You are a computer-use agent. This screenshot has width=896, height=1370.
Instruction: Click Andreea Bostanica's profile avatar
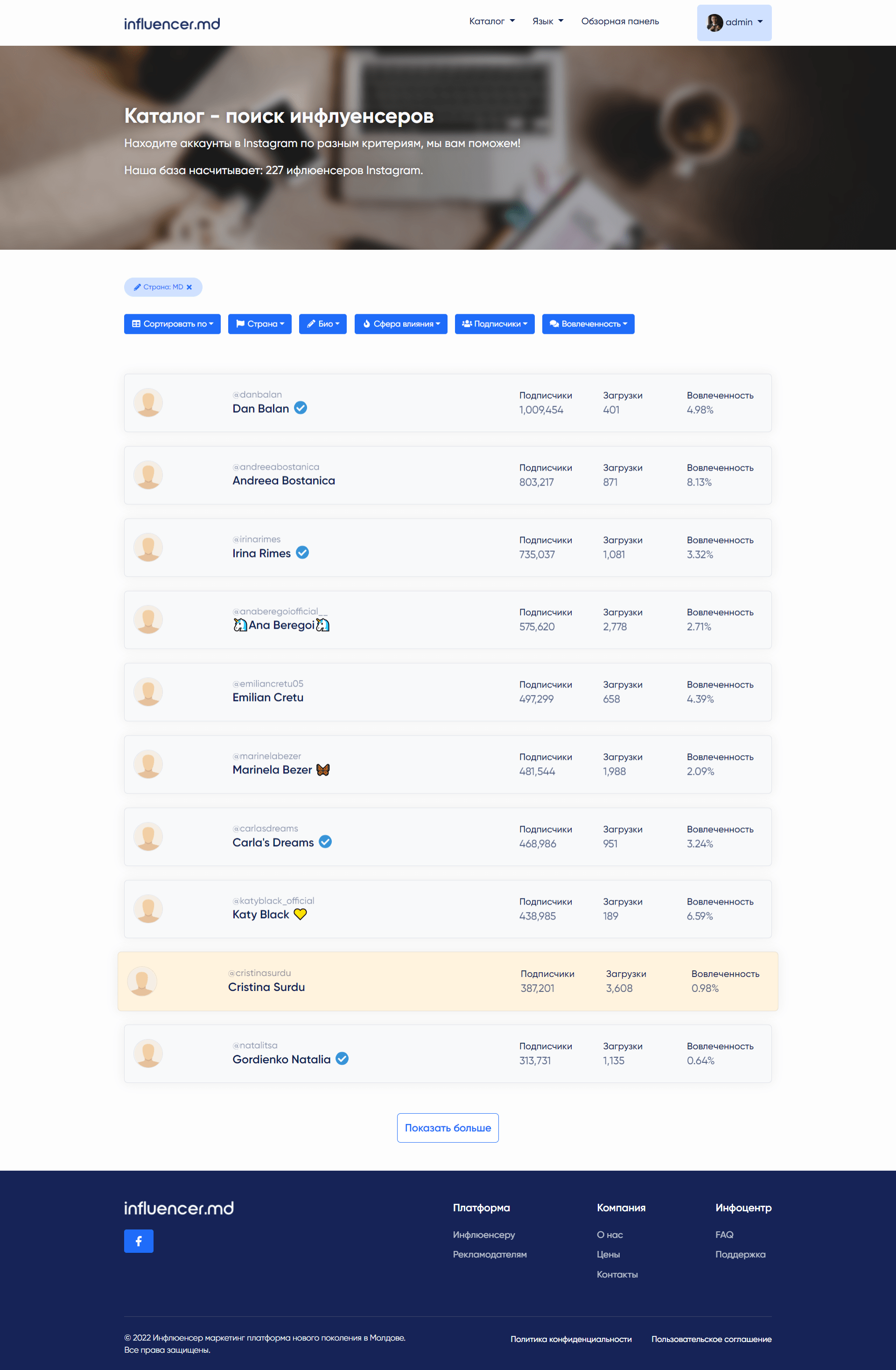pyautogui.click(x=148, y=475)
